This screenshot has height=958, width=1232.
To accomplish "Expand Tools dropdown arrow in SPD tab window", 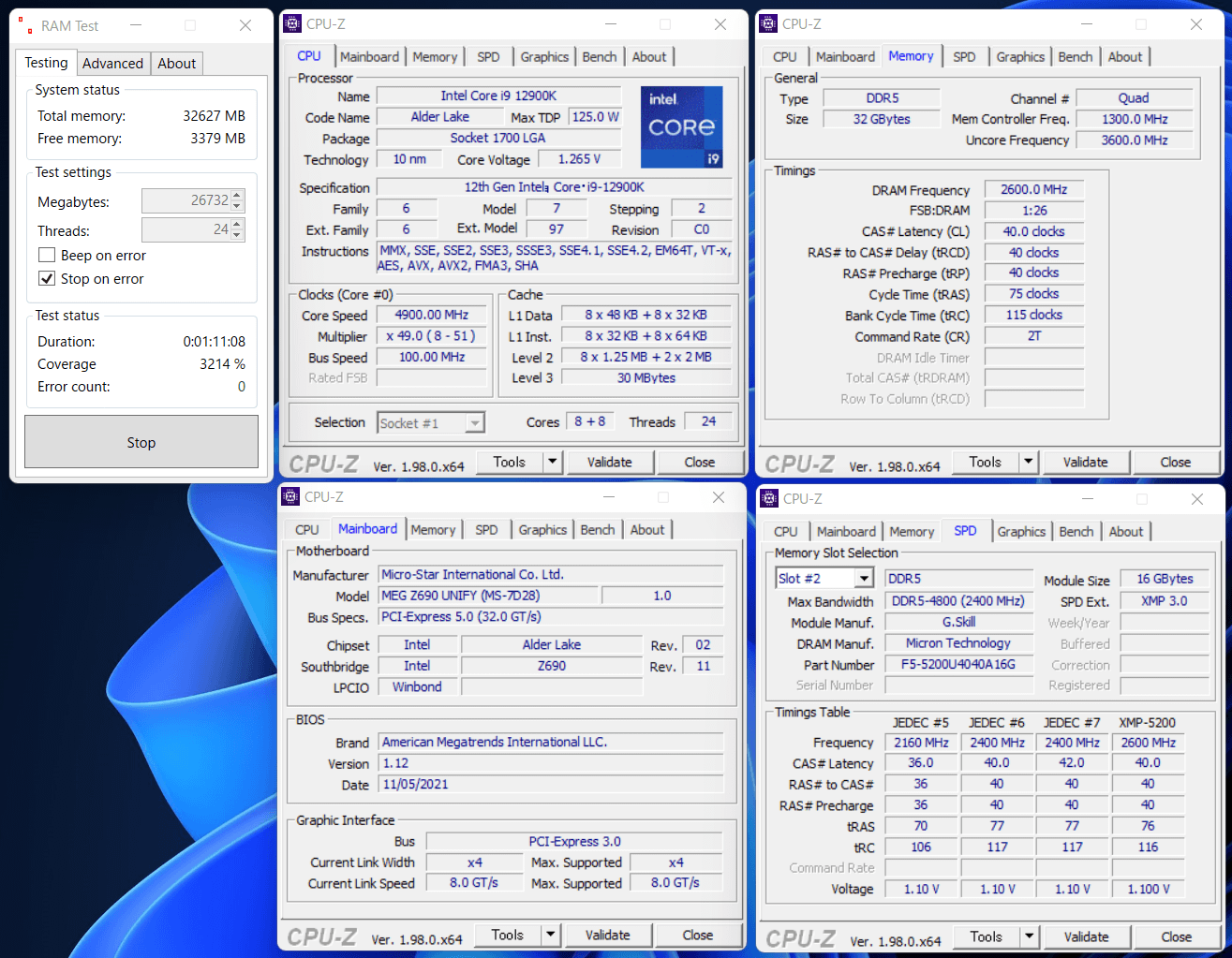I will (1029, 936).
